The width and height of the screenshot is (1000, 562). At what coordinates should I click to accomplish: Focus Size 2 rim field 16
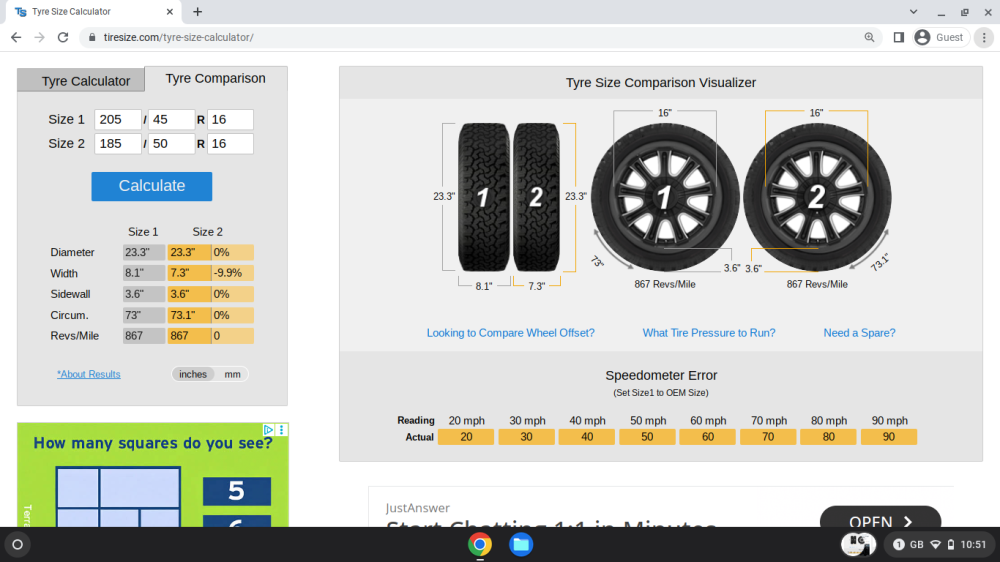tap(230, 144)
